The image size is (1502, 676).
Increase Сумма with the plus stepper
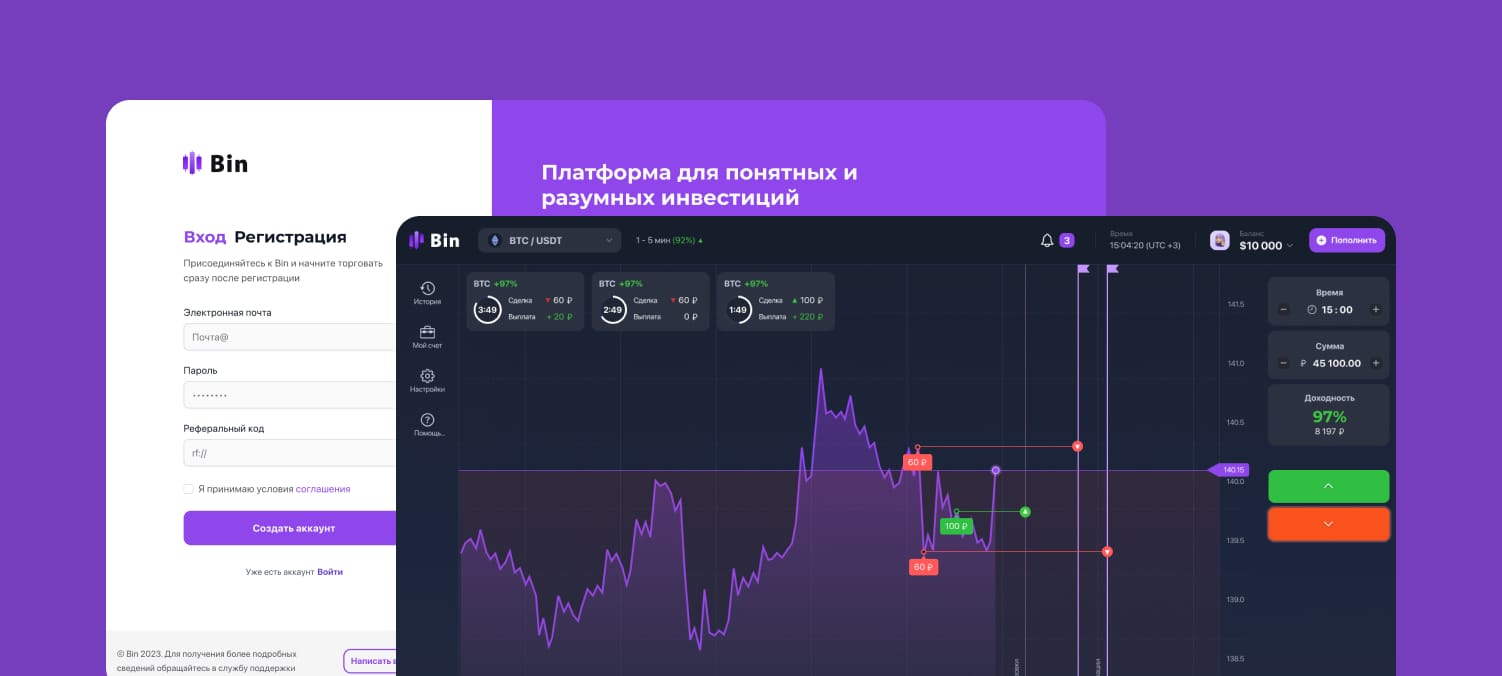1375,362
